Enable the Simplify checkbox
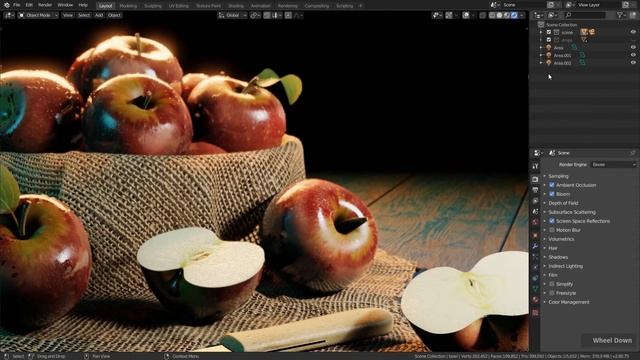This screenshot has height=360, width=640. 552,284
